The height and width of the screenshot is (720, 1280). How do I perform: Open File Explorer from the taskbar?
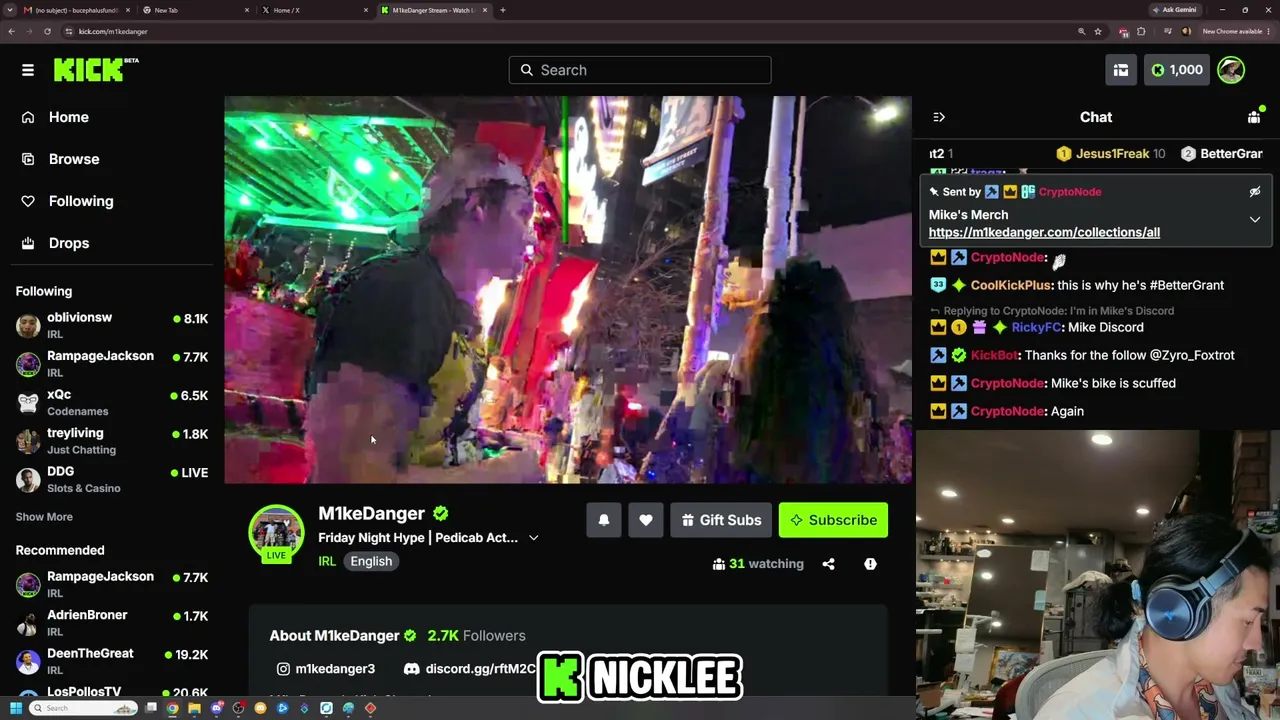point(194,708)
